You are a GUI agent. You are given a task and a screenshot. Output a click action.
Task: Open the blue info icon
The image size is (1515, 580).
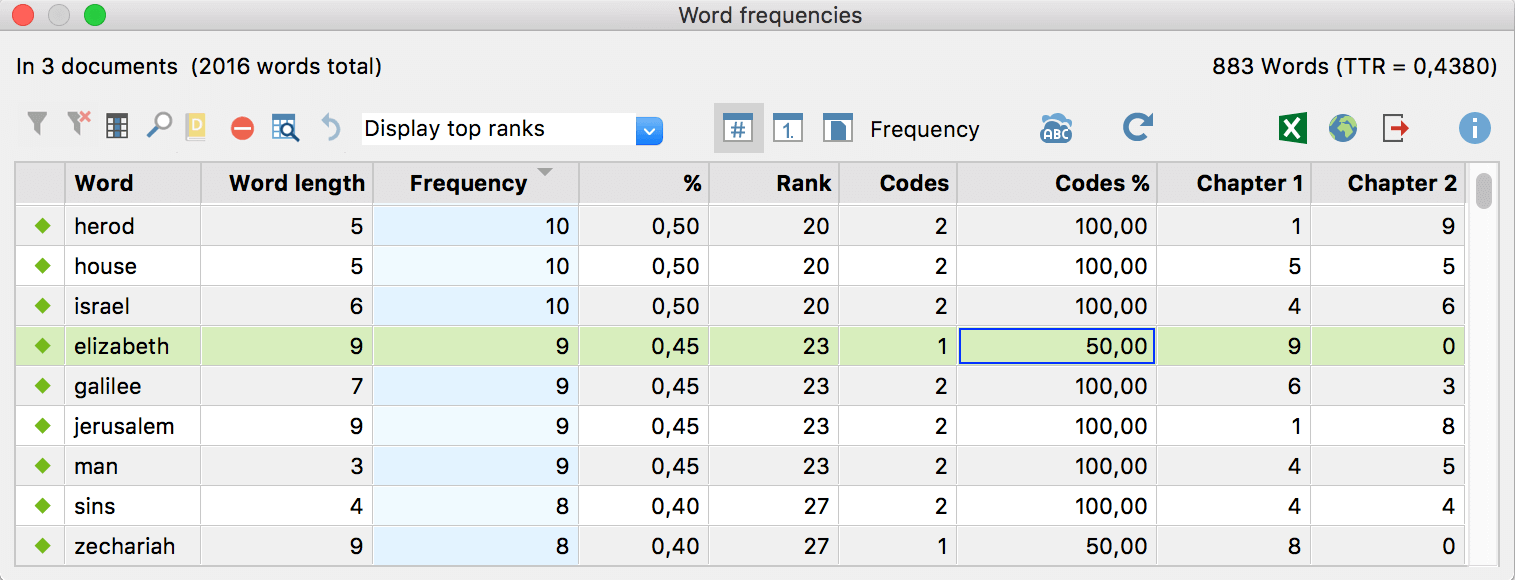pyautogui.click(x=1475, y=128)
